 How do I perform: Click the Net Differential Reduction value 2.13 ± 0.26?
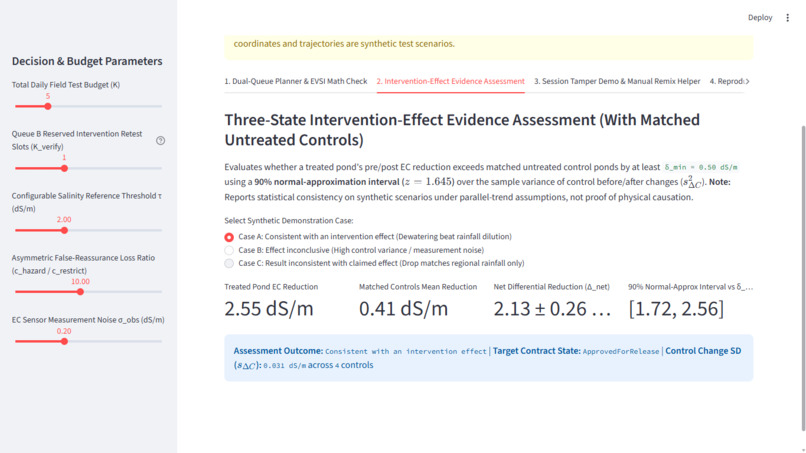pyautogui.click(x=552, y=309)
